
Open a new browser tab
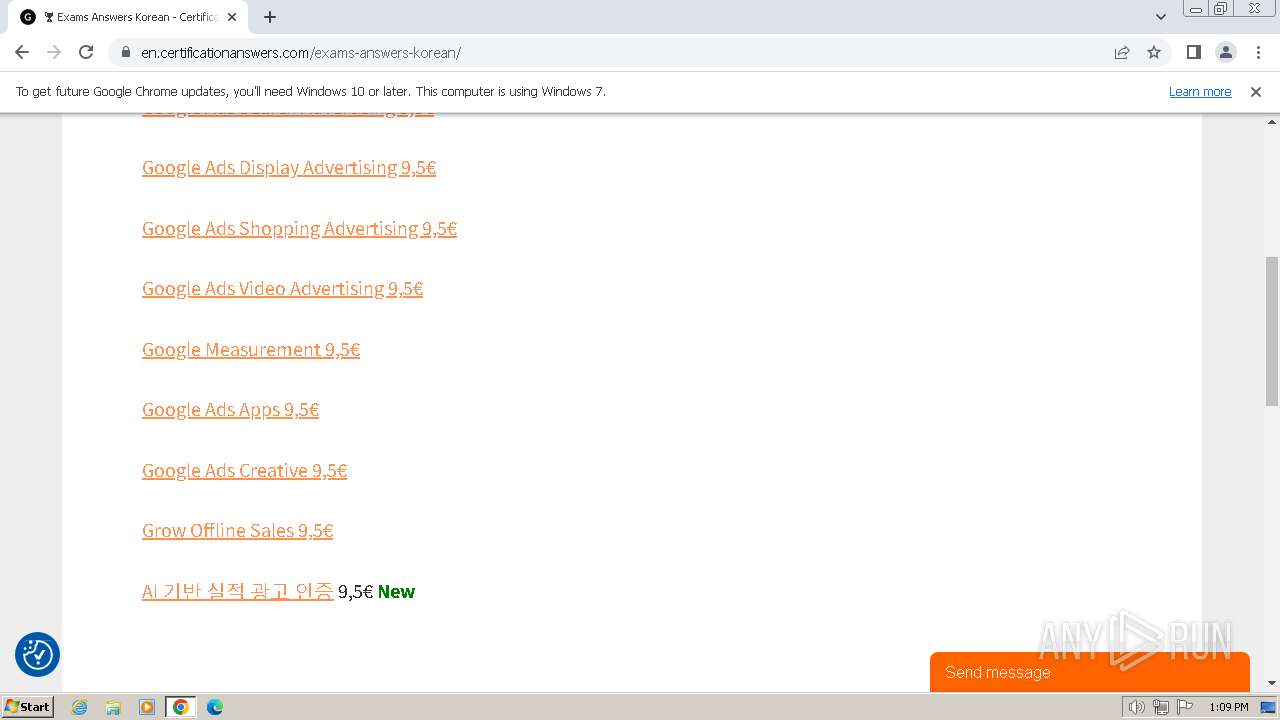click(x=270, y=17)
